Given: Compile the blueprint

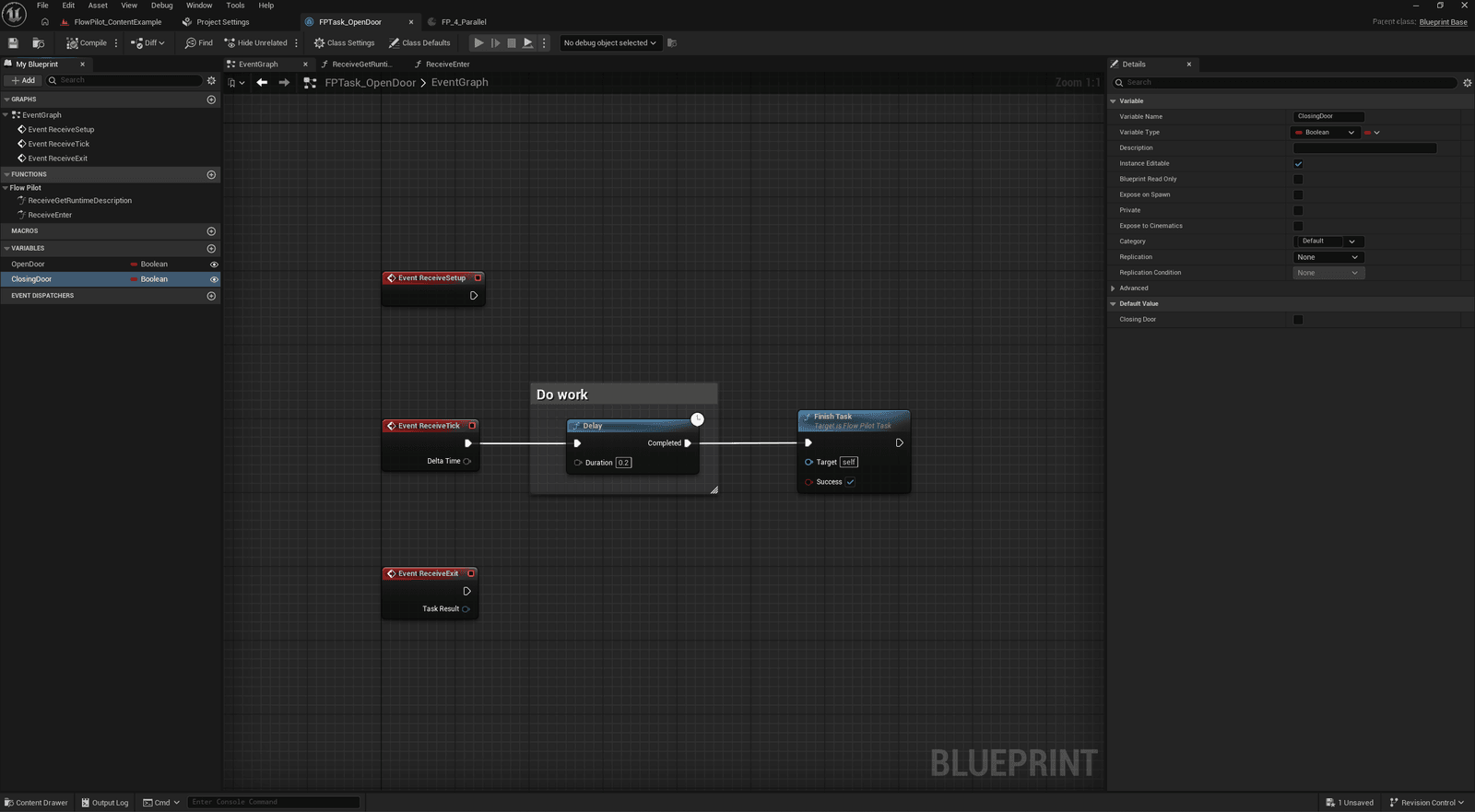Looking at the screenshot, I should coord(87,43).
